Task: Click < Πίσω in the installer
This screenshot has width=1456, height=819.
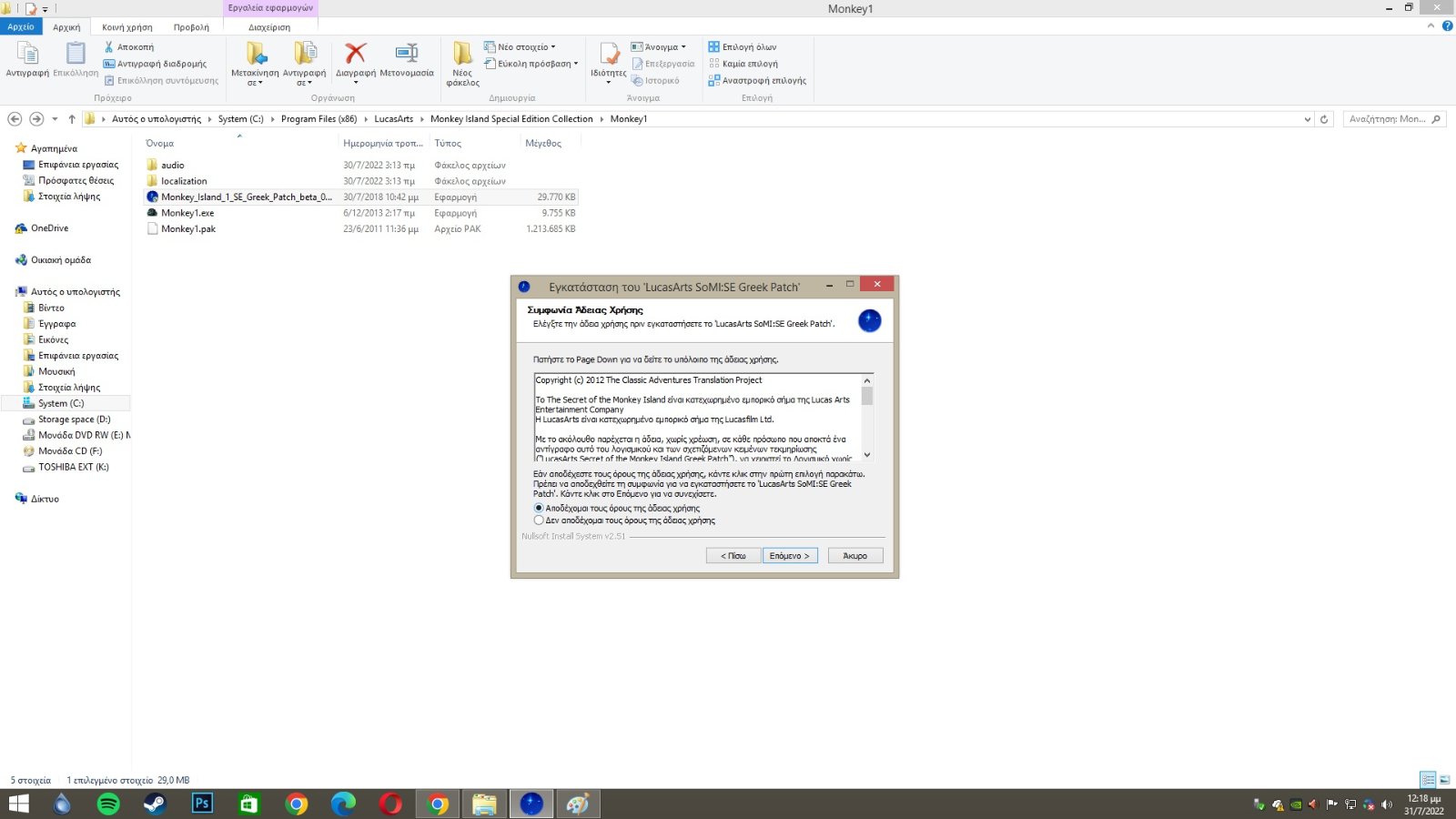Action: [x=733, y=555]
